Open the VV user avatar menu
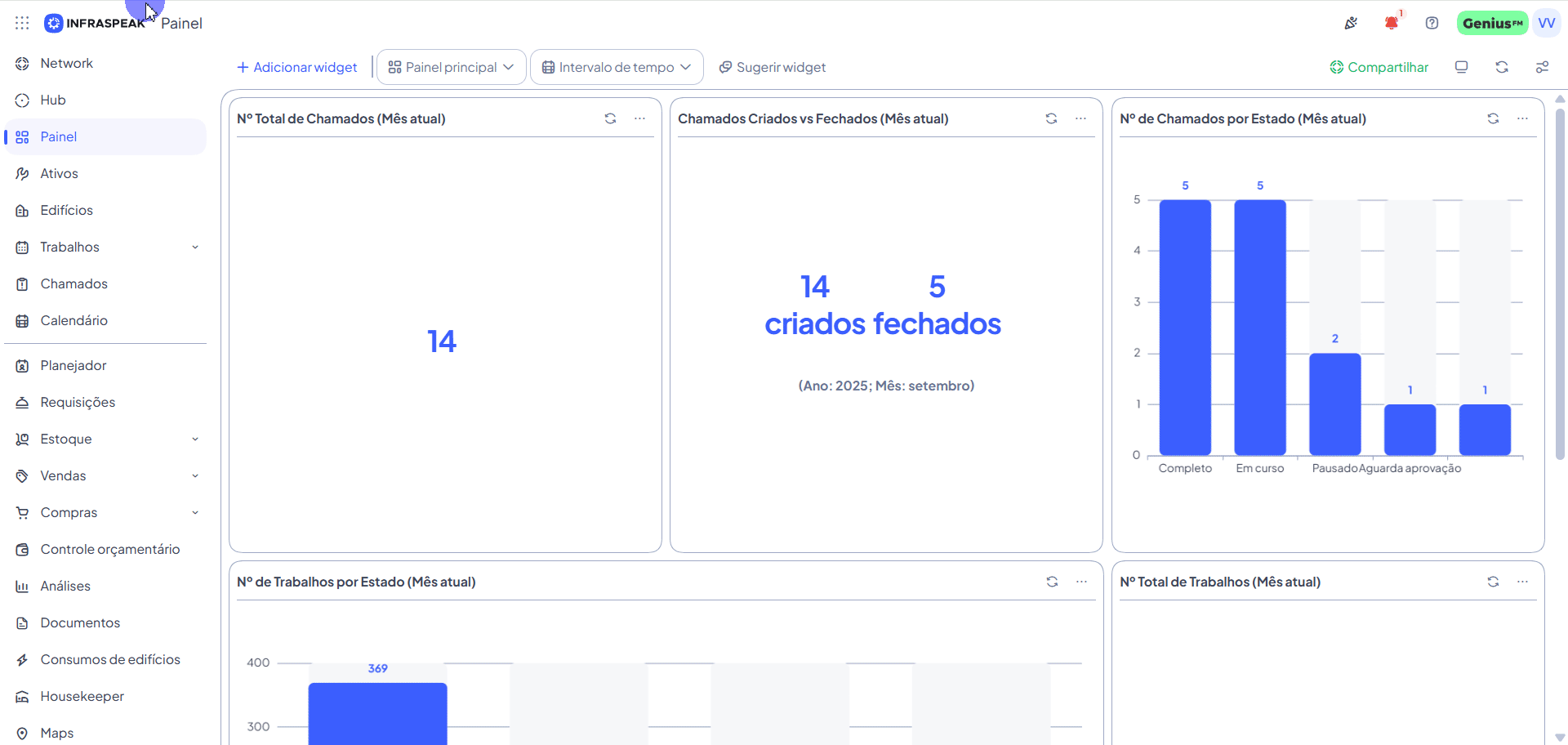 click(1547, 23)
